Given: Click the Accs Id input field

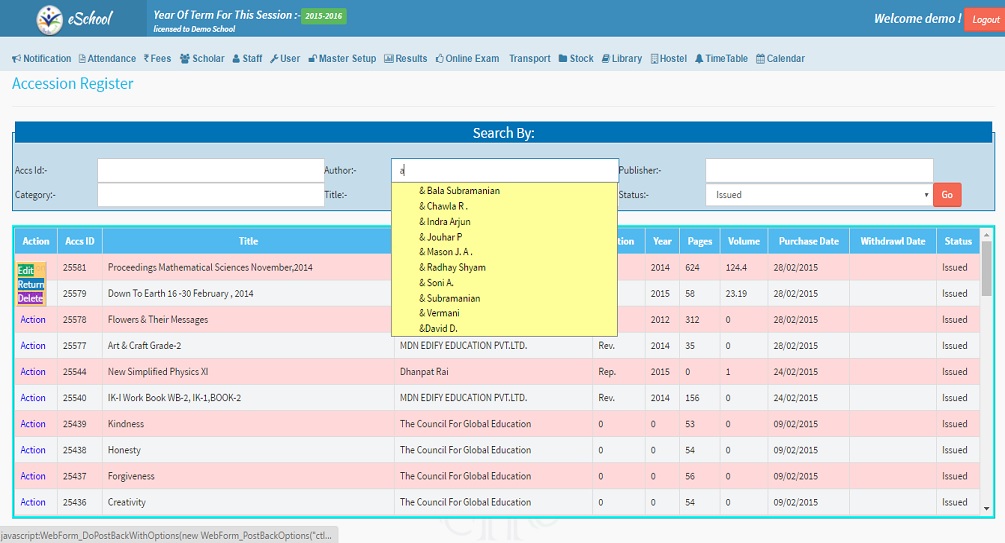Looking at the screenshot, I should pyautogui.click(x=210, y=171).
